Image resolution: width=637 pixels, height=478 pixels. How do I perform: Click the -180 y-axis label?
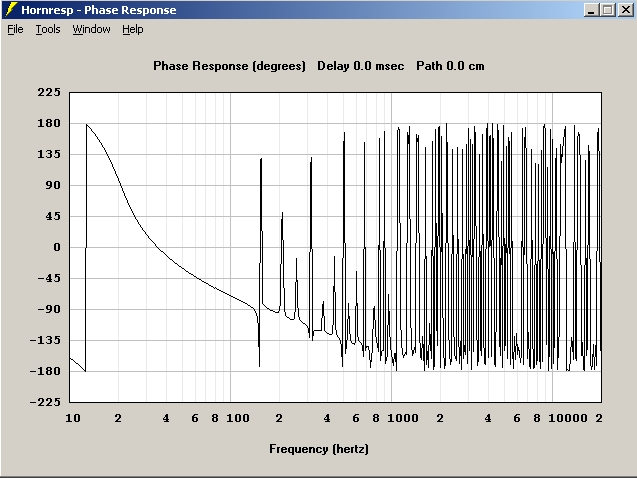point(46,371)
